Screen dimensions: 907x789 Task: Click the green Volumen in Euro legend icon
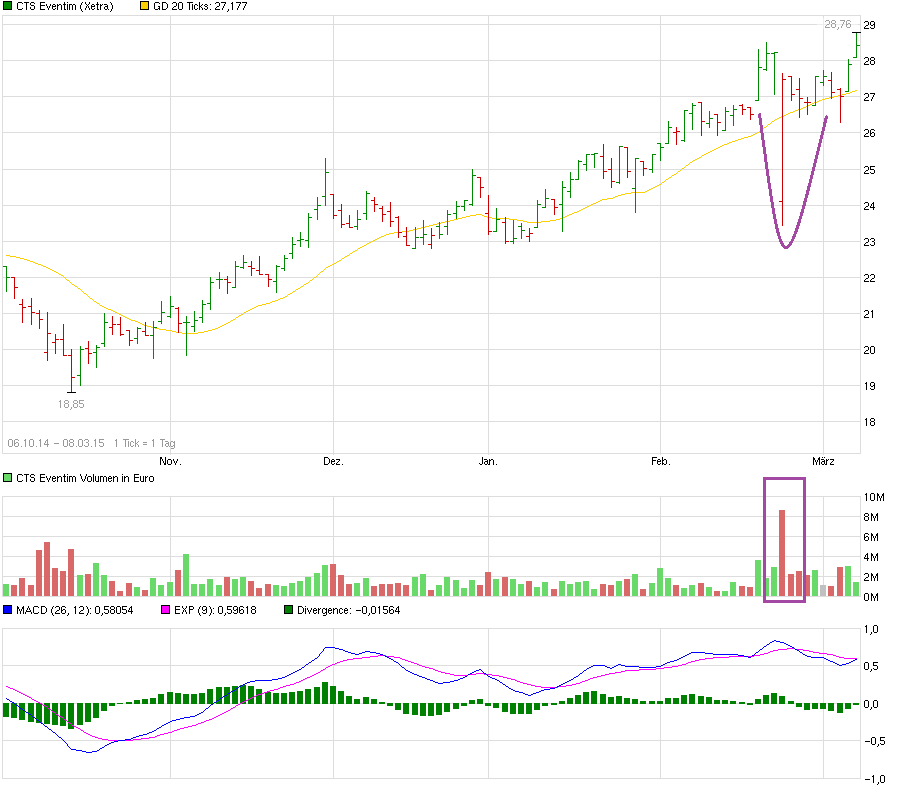tap(9, 478)
